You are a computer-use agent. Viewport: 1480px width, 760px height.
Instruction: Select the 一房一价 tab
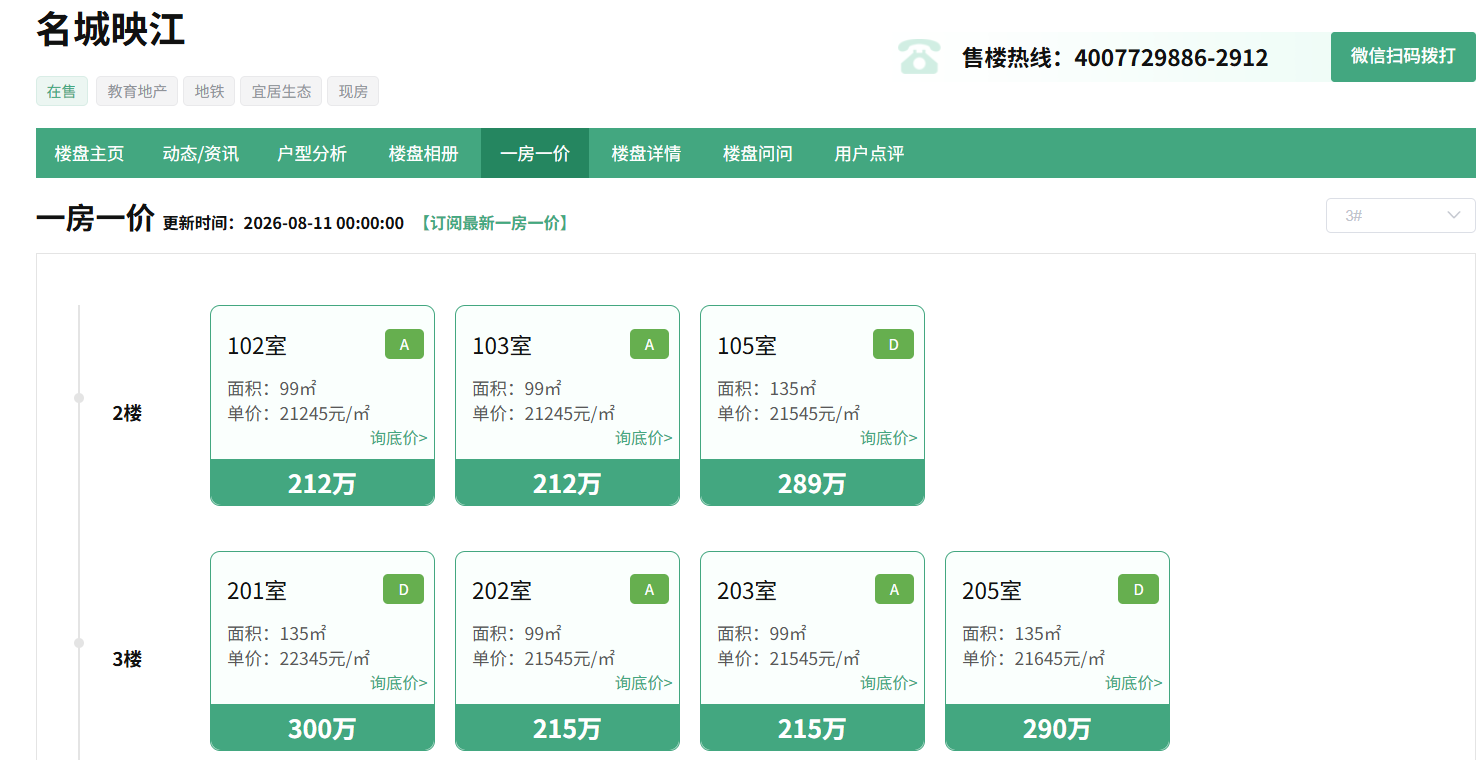click(535, 153)
